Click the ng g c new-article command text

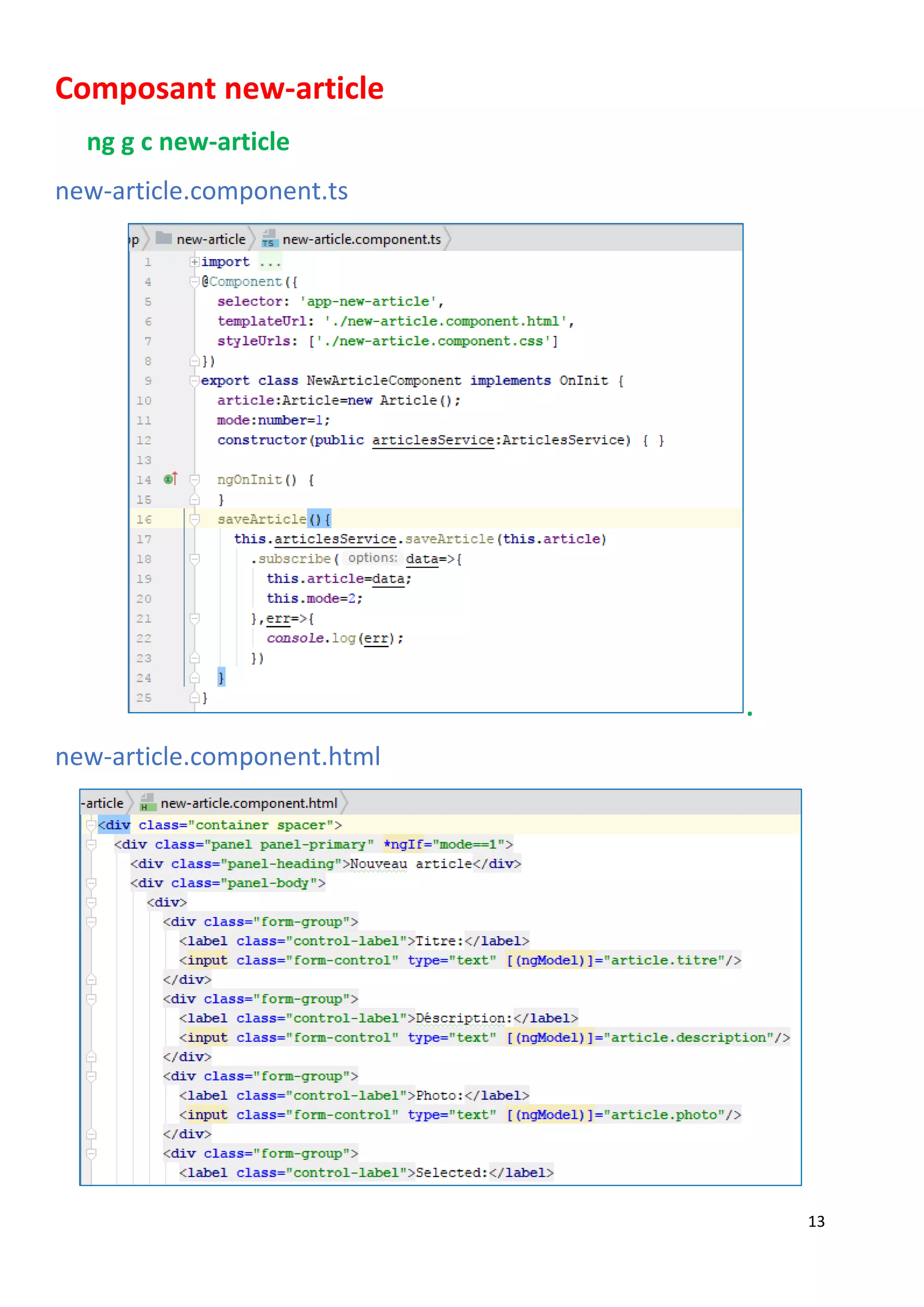point(188,142)
